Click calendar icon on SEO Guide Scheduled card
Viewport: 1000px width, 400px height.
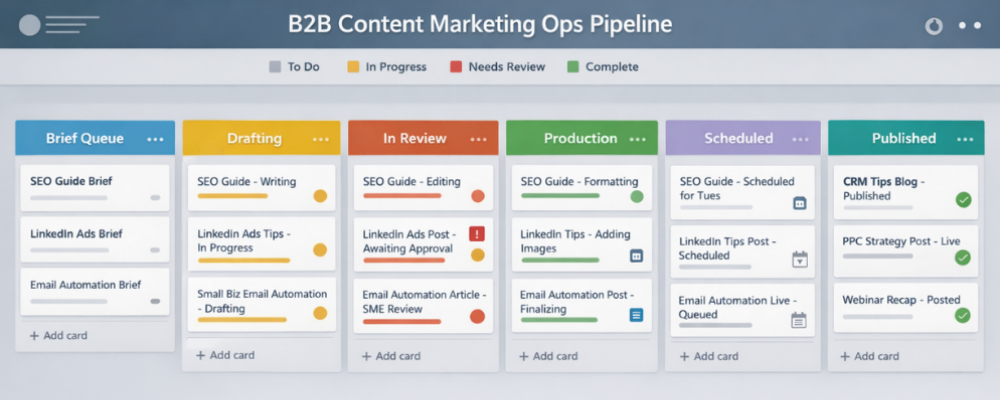(799, 203)
